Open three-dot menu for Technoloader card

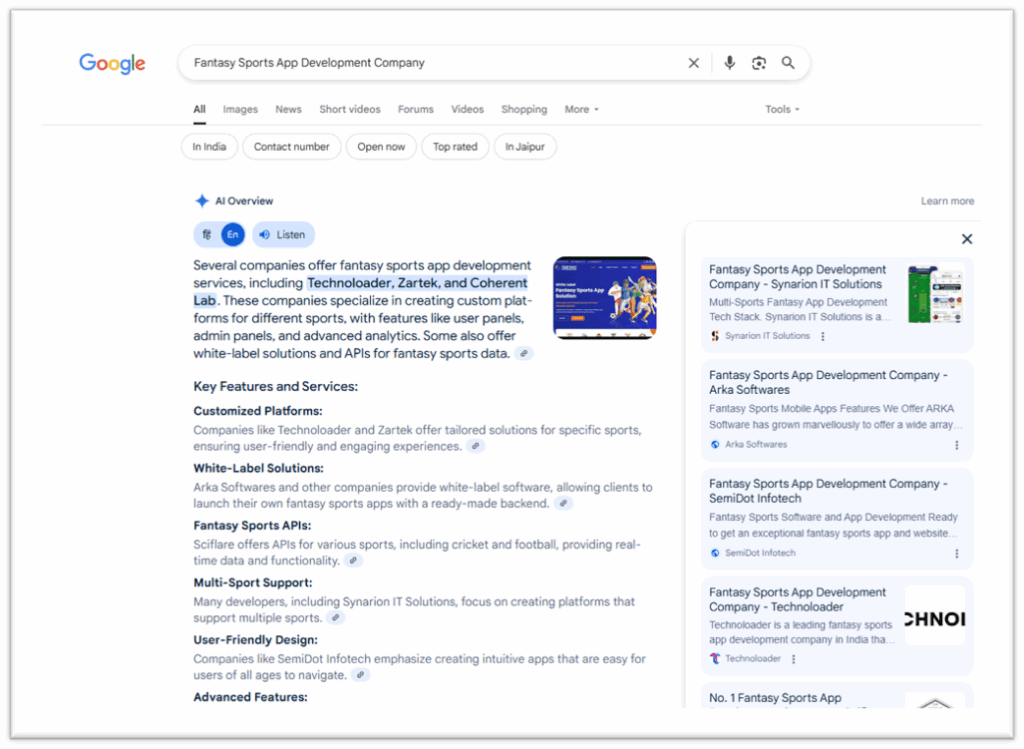click(793, 659)
